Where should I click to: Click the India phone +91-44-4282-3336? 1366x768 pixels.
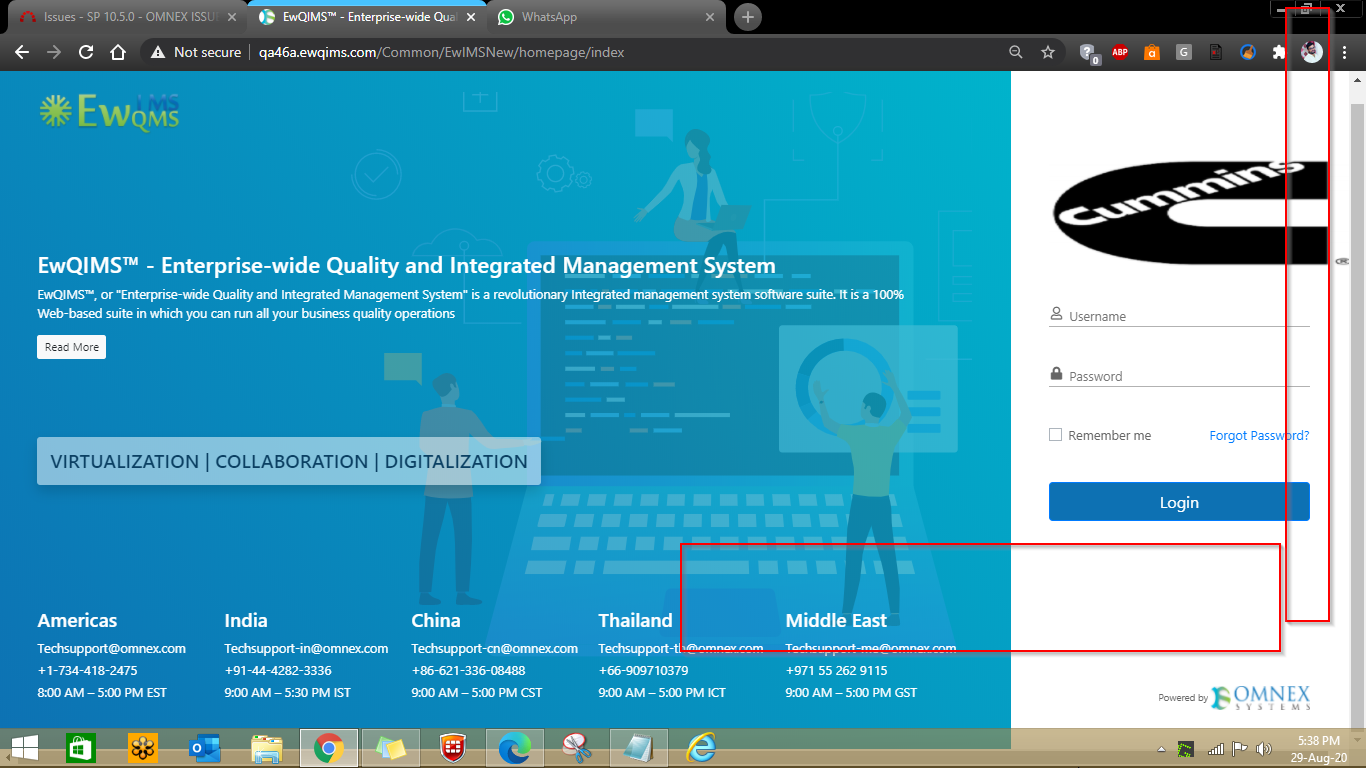278,670
